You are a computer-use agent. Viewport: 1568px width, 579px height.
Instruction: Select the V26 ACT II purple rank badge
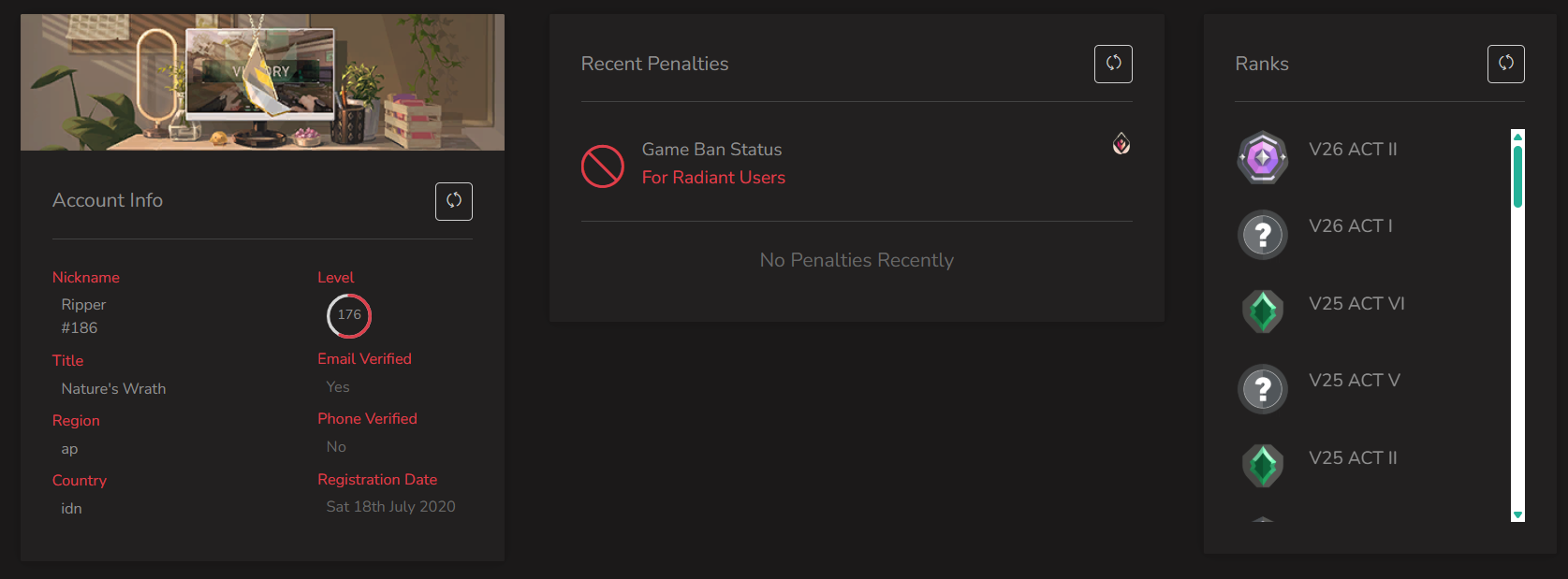tap(1263, 157)
